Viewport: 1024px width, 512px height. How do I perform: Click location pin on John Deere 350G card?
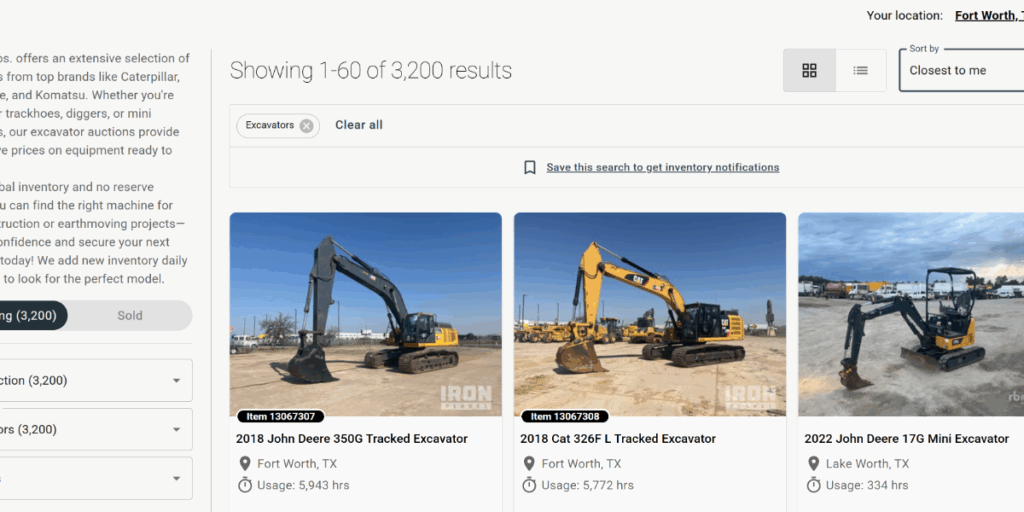(x=245, y=464)
